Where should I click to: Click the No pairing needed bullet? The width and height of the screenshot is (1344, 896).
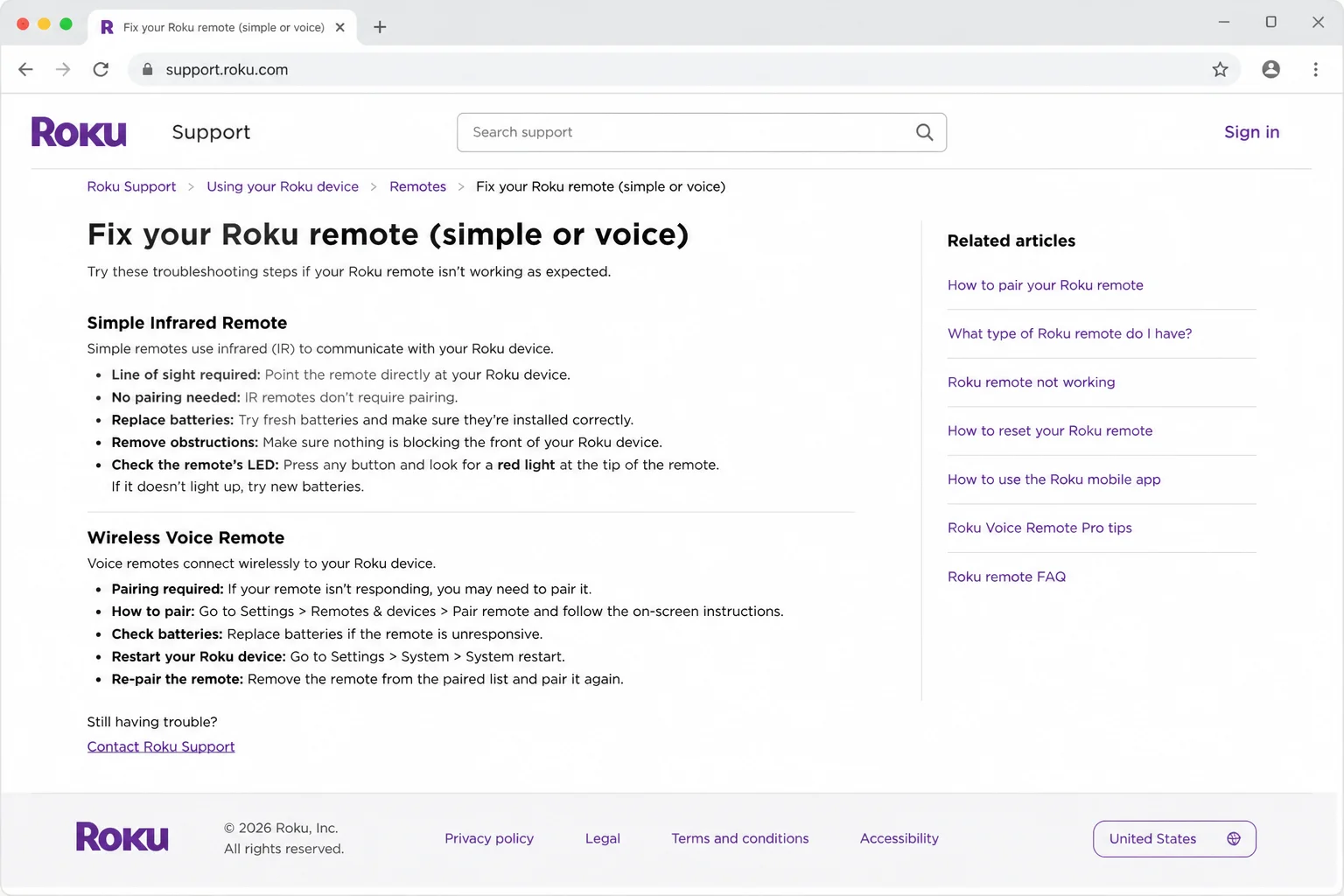click(x=284, y=397)
